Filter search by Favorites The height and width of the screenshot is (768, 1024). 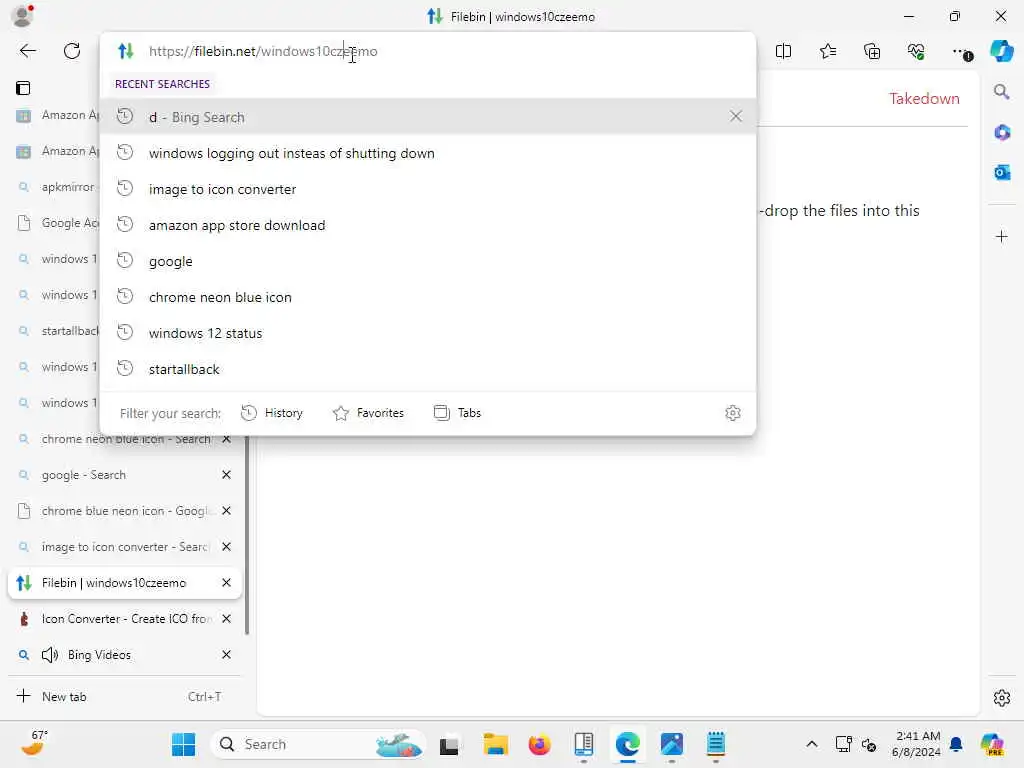point(368,413)
